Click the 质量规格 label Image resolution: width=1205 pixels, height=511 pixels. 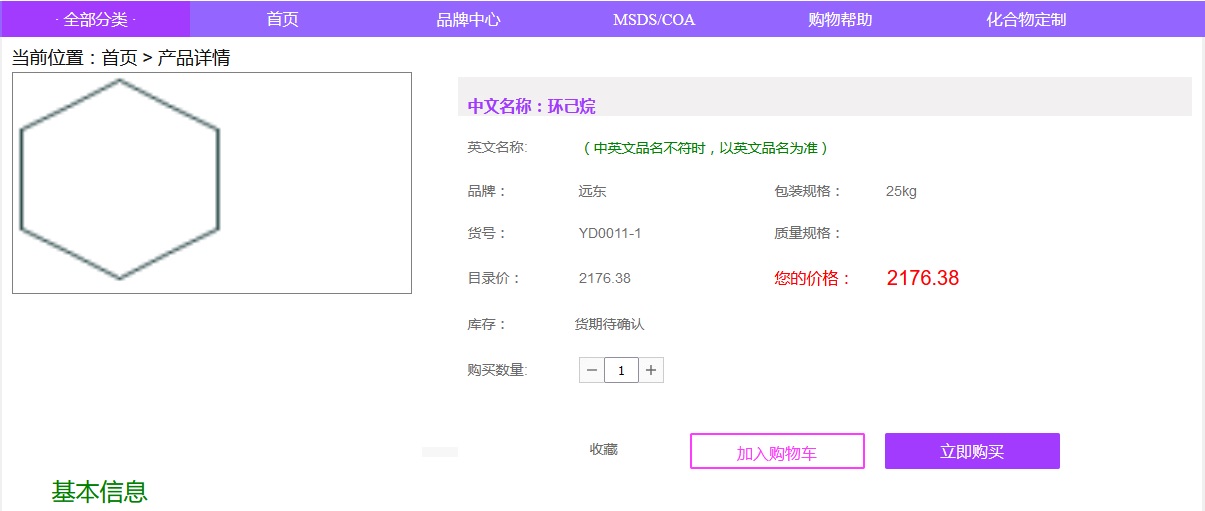(808, 234)
